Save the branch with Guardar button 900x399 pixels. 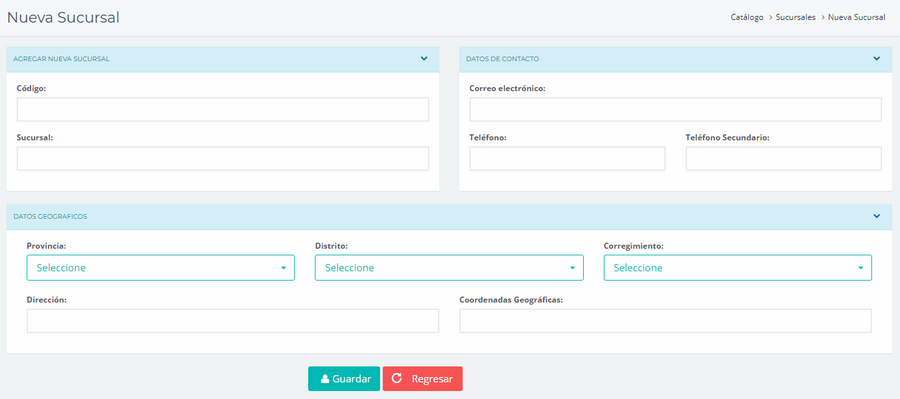coord(344,379)
